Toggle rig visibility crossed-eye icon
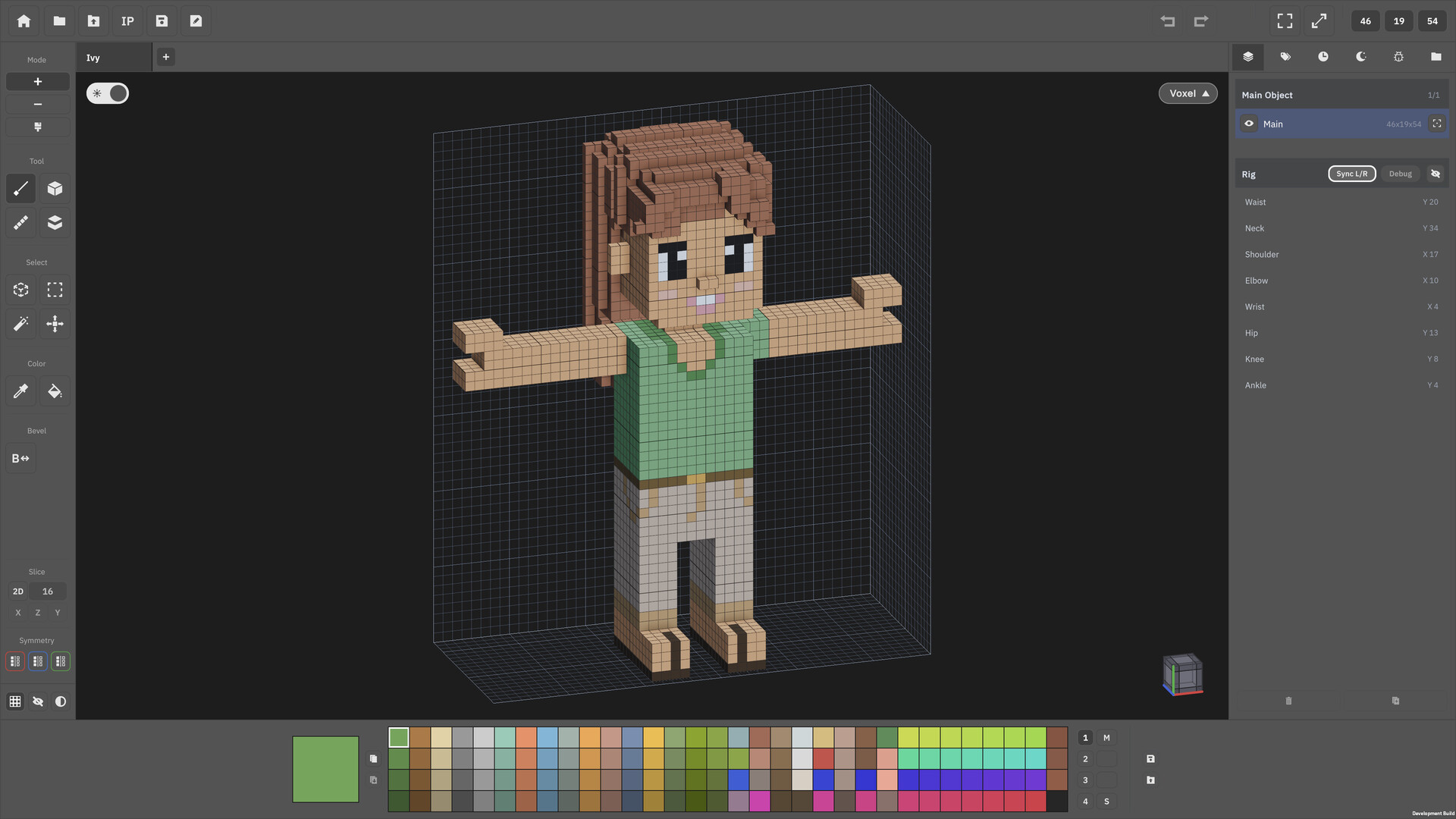 (1436, 174)
